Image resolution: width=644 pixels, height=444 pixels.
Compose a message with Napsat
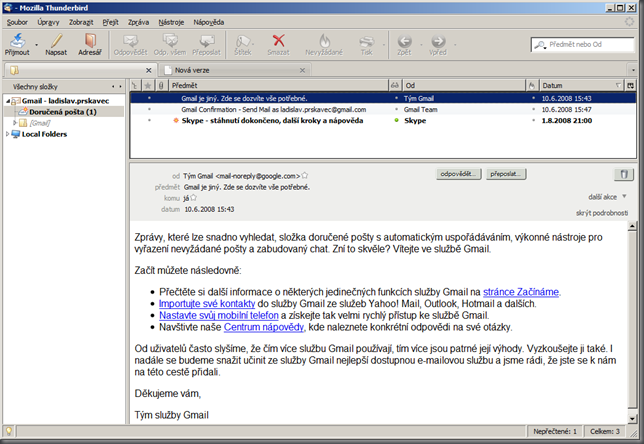(x=56, y=44)
